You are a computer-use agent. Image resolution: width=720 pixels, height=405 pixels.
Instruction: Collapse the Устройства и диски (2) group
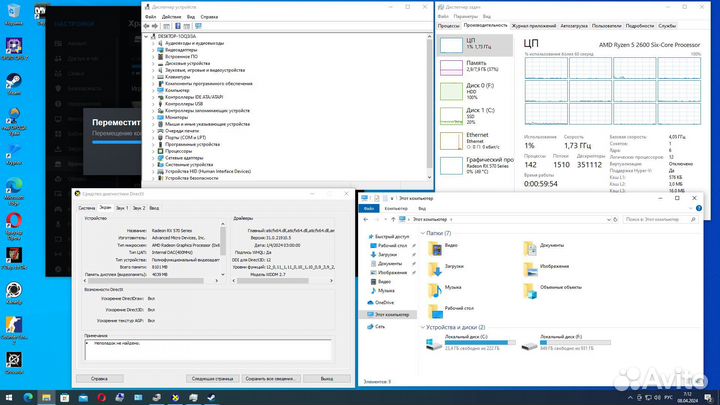pyautogui.click(x=423, y=327)
